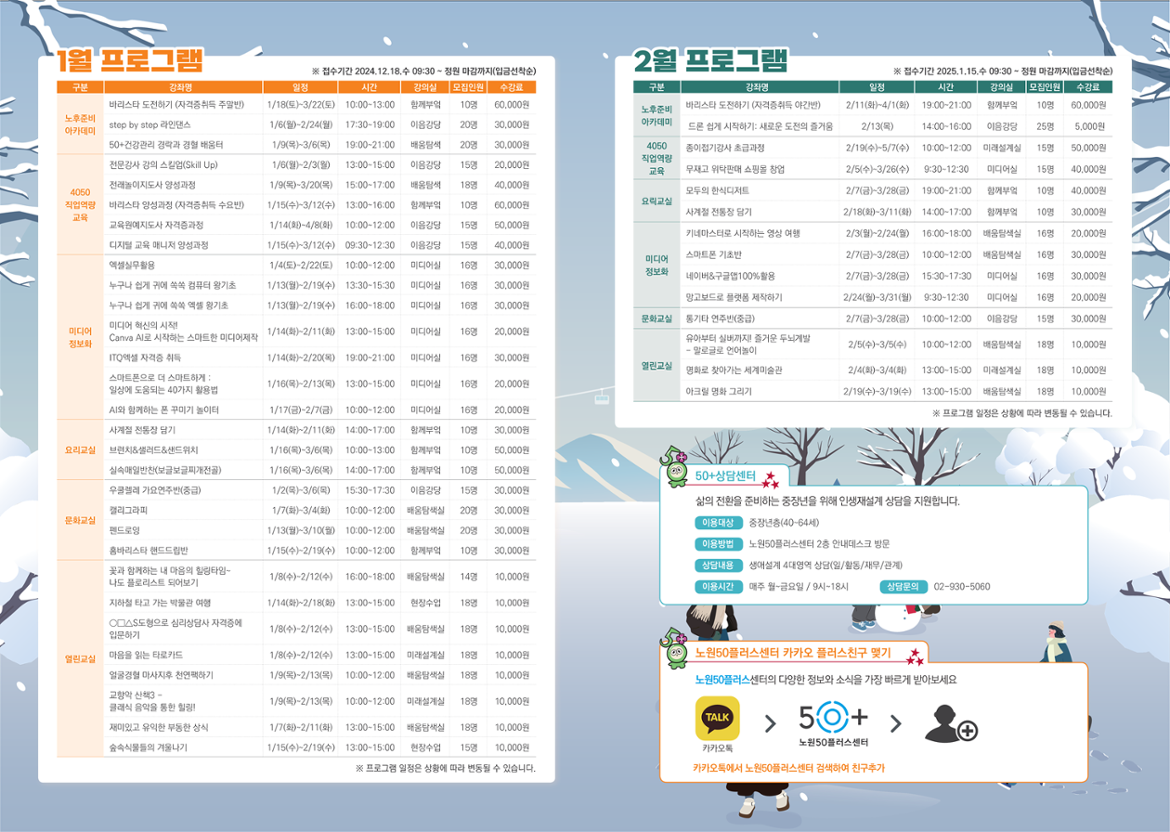This screenshot has height=832, width=1170.
Task: Select row '디지털 교육 매니저 양성과정'
Action: click(320, 245)
